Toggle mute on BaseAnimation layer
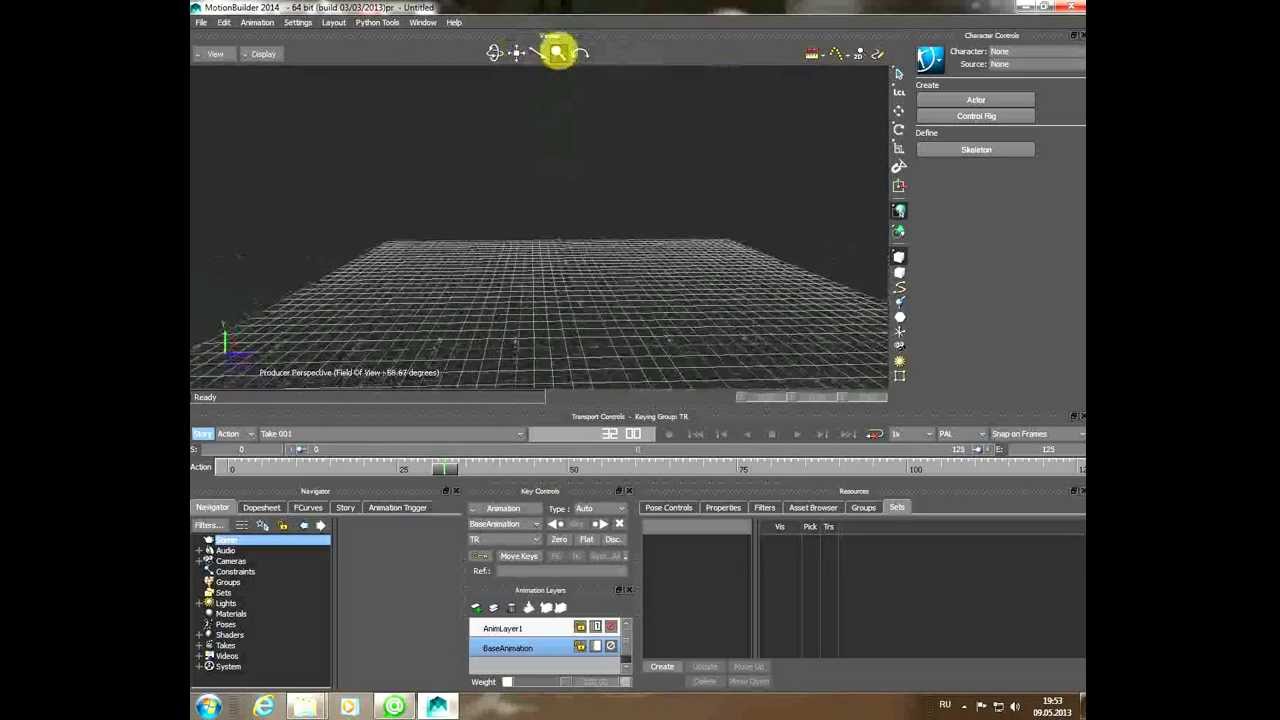Viewport: 1280px width, 720px height. click(611, 646)
